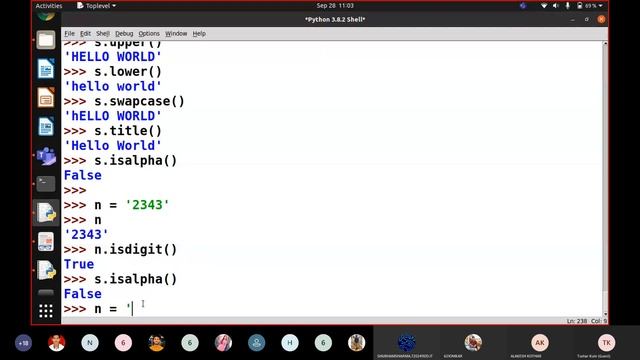
Task: Select participant avatar with initial H
Action: click(290, 343)
